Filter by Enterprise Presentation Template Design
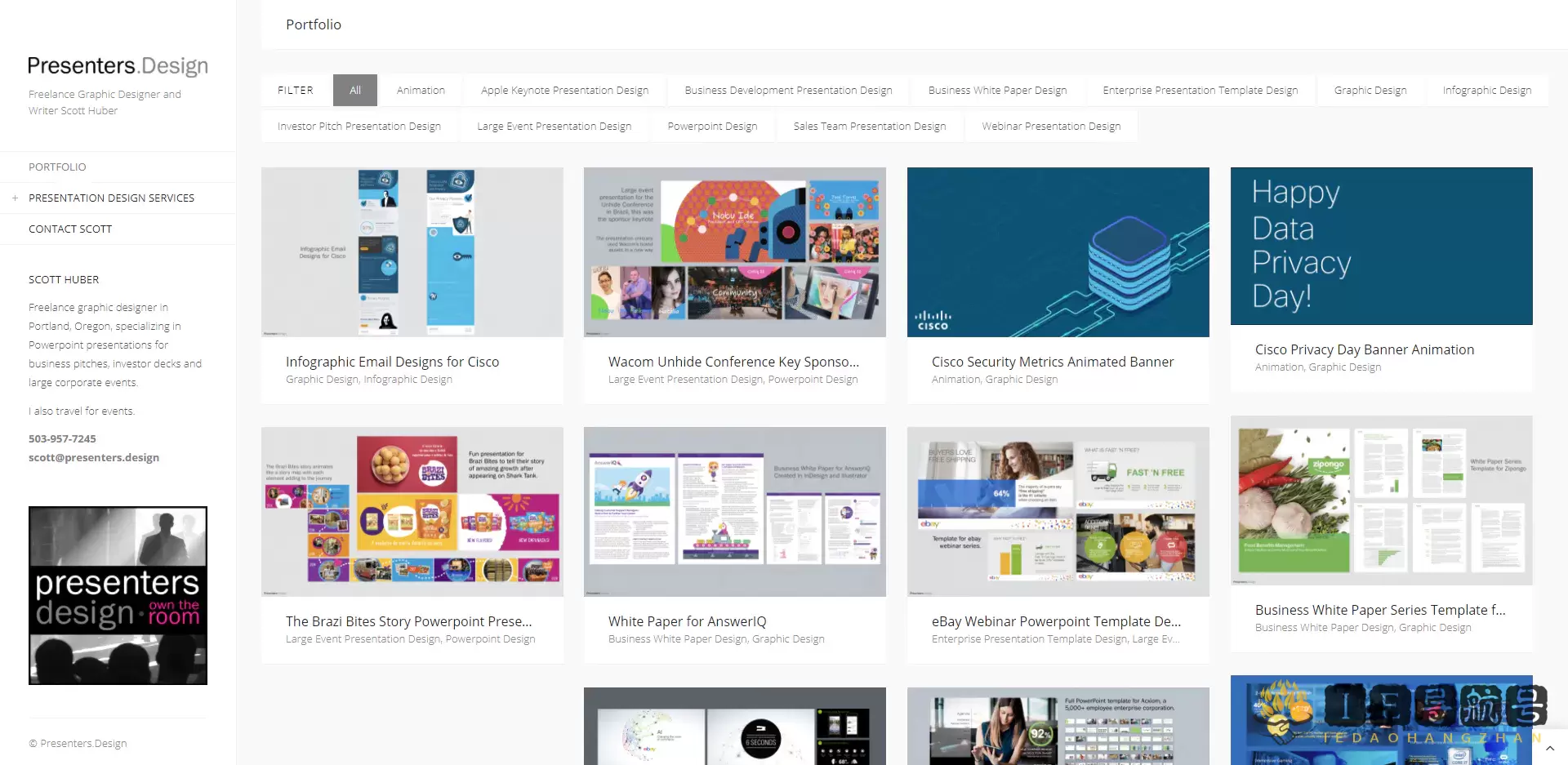The image size is (1568, 765). [1200, 90]
